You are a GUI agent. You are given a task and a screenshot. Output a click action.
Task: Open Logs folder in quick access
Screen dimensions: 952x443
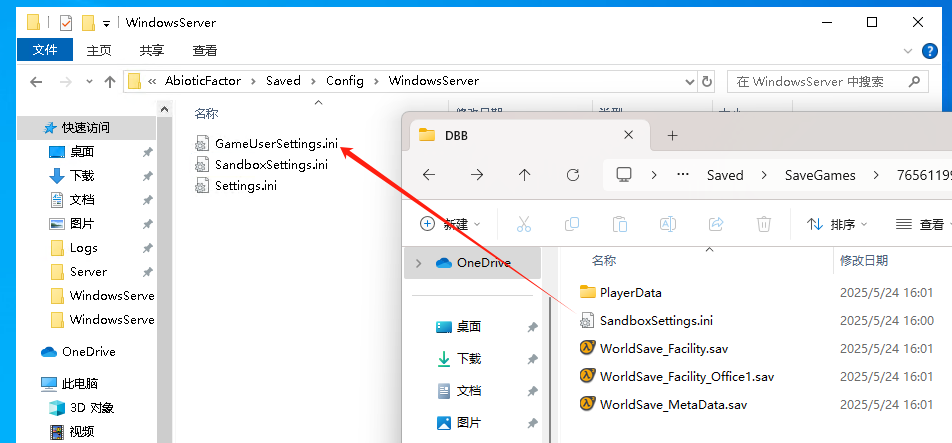pyautogui.click(x=84, y=248)
